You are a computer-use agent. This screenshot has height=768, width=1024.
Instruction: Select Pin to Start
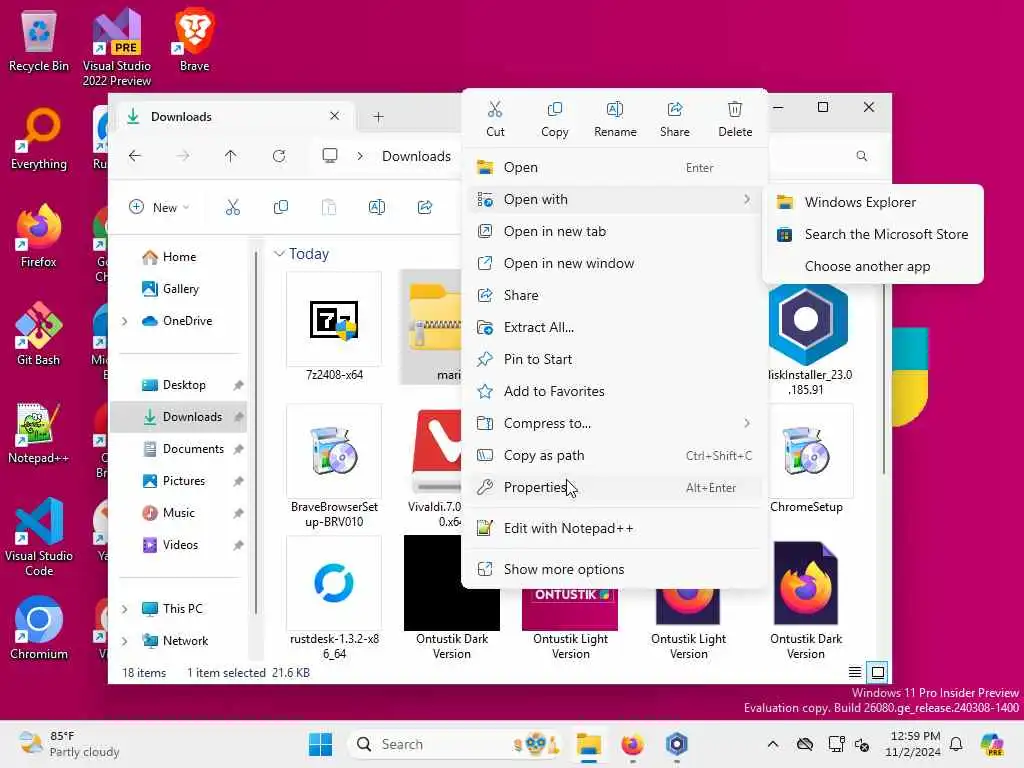[615, 359]
